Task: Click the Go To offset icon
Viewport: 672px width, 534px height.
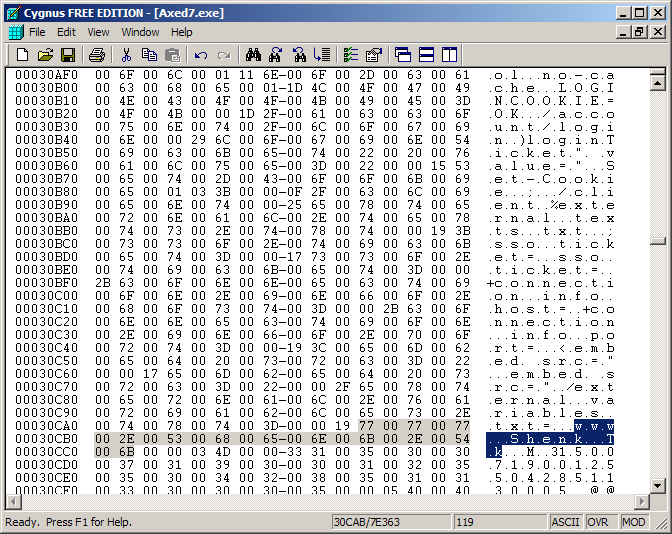Action: pos(322,55)
